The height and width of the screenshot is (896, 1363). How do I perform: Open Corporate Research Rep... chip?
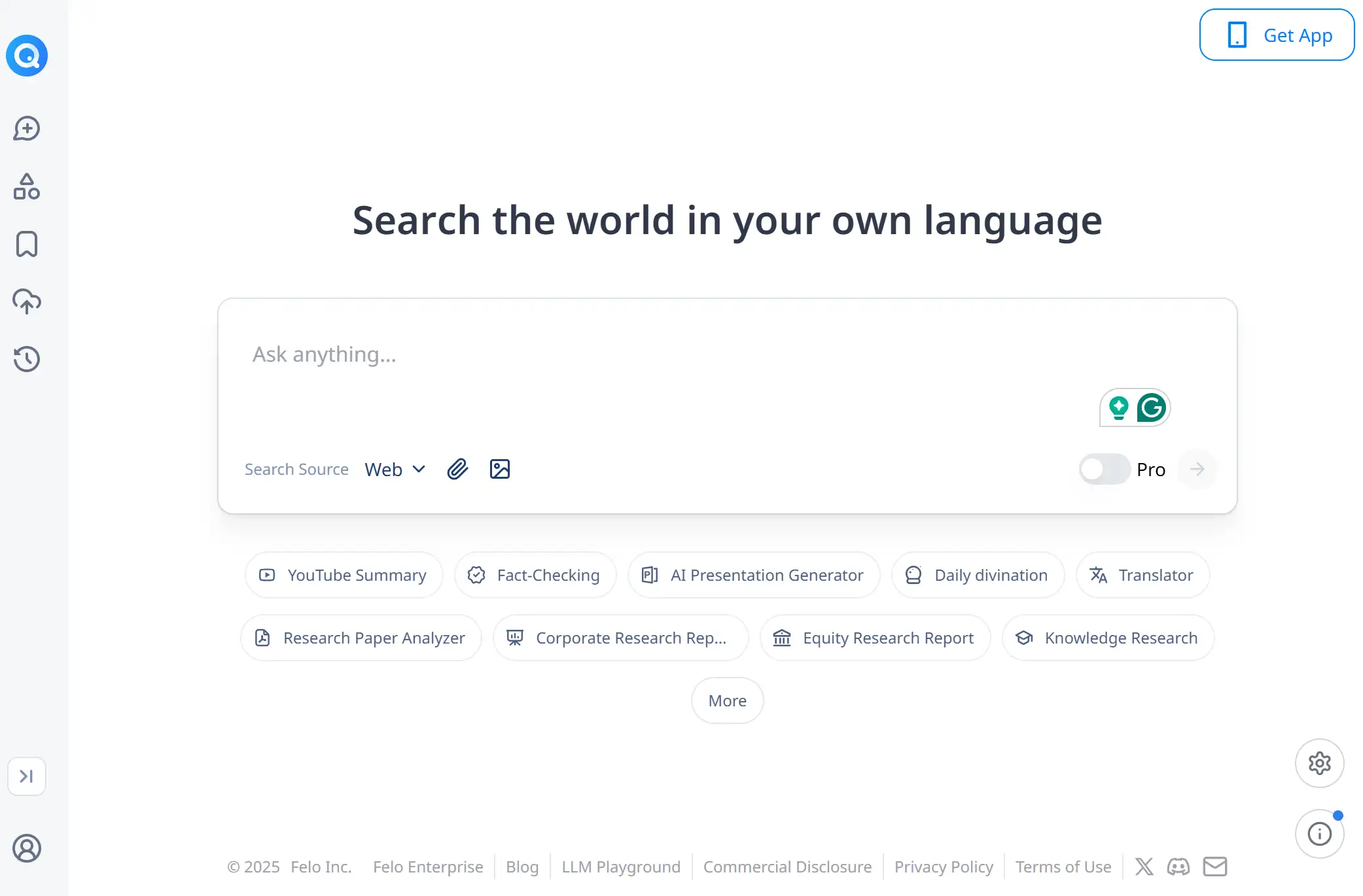(x=621, y=638)
